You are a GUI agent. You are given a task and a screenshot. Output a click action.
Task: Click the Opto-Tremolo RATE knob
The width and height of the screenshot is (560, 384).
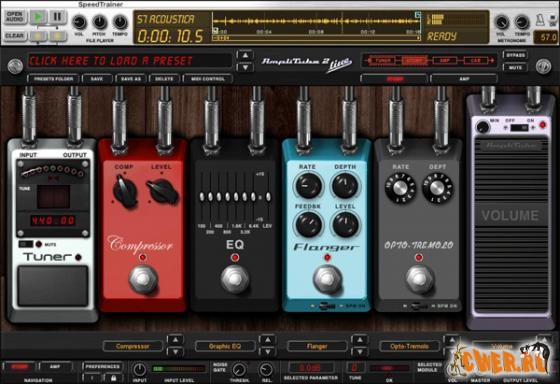coord(400,188)
